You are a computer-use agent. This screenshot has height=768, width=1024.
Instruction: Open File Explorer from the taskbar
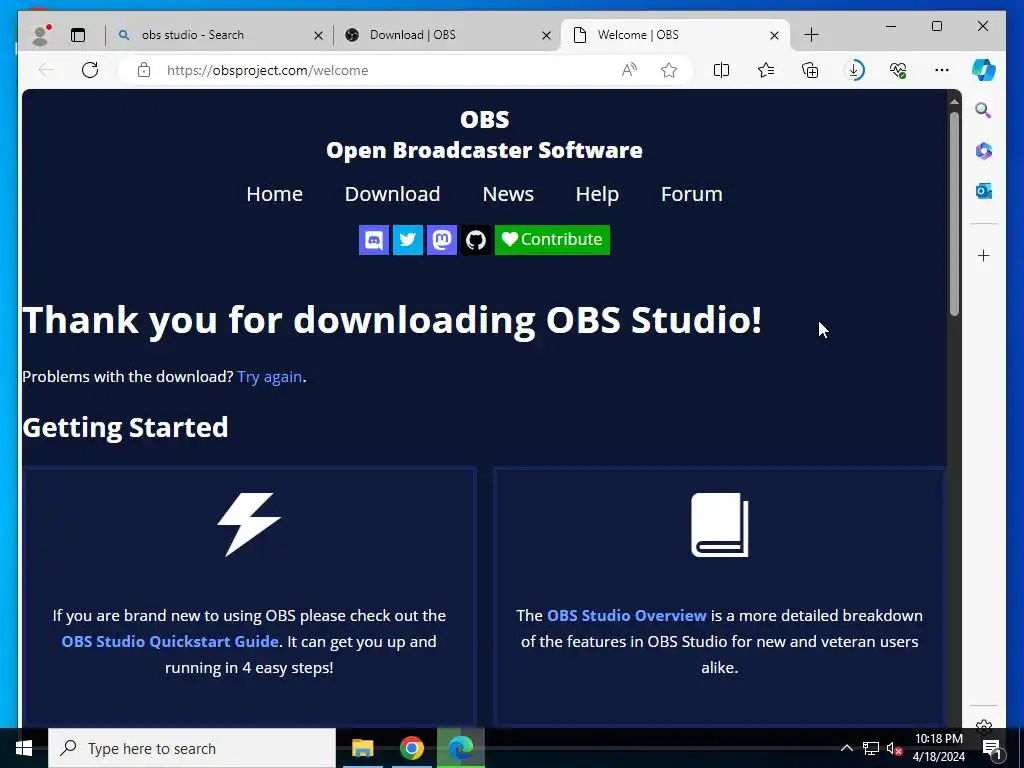click(362, 748)
